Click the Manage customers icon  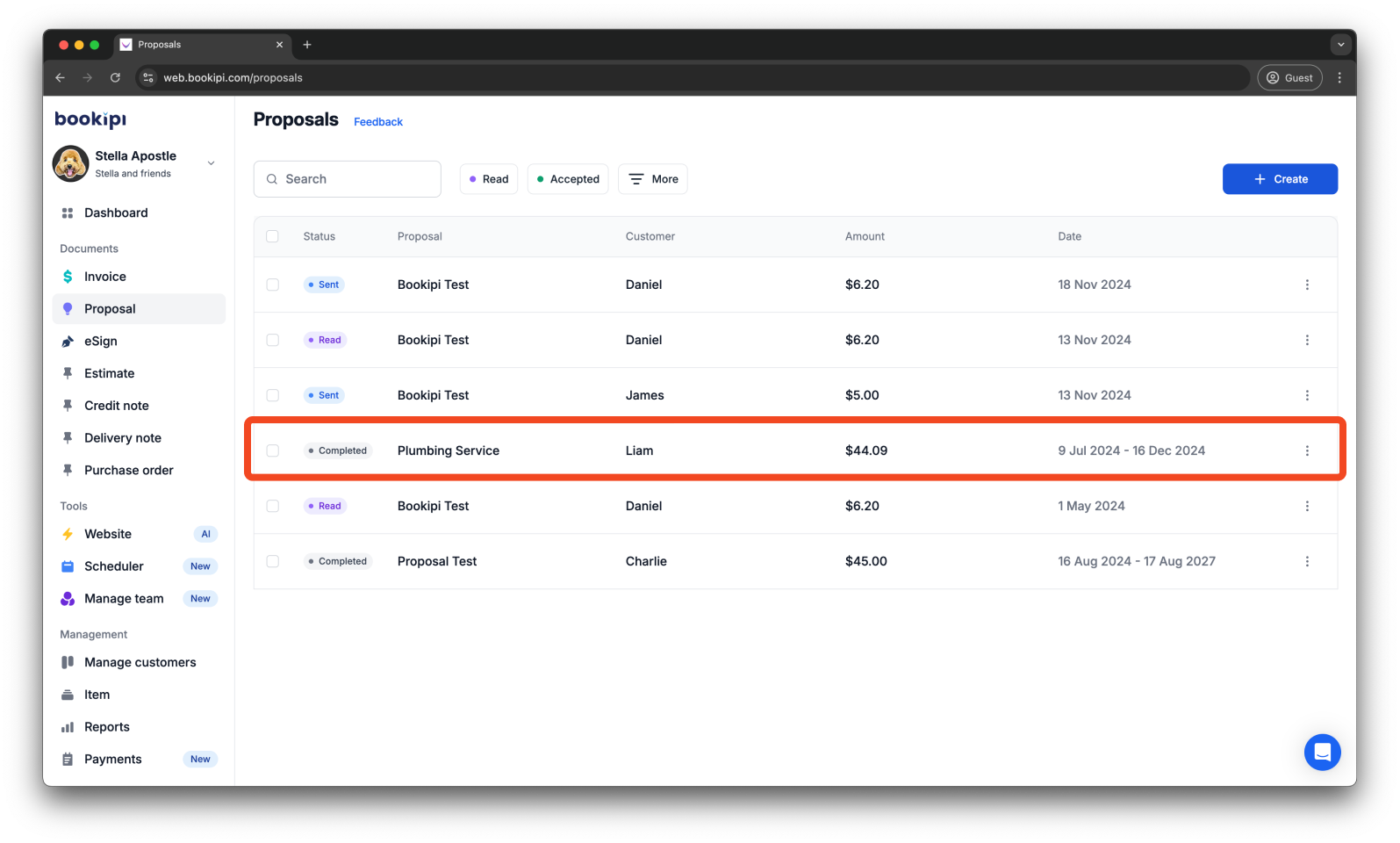pyautogui.click(x=68, y=662)
